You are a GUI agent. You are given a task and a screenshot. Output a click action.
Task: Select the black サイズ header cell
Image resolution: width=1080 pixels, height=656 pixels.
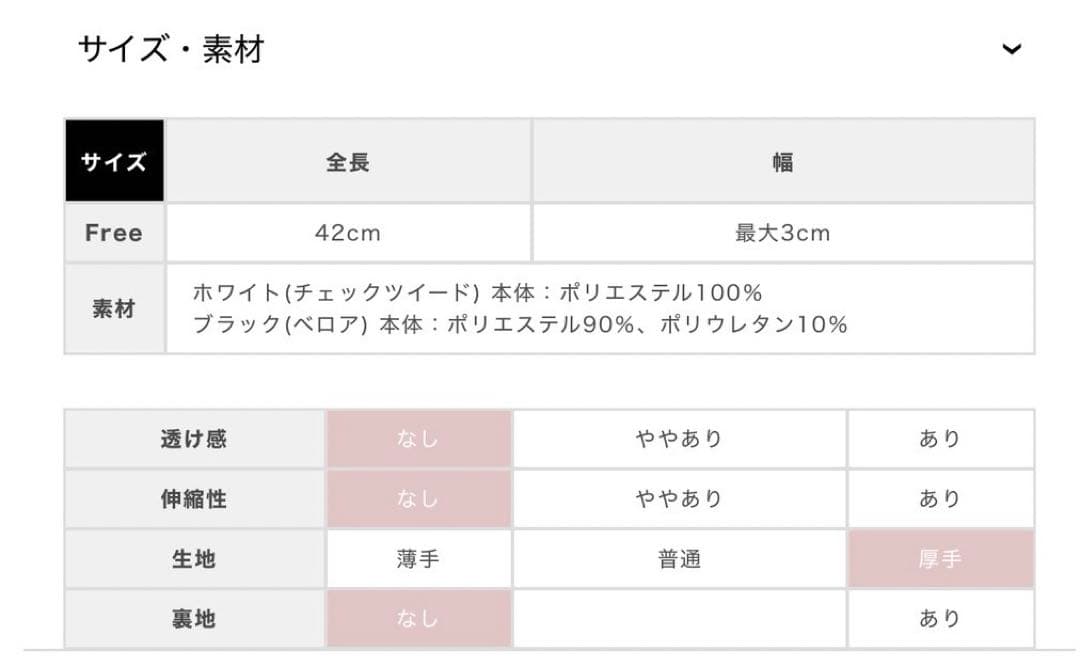113,159
